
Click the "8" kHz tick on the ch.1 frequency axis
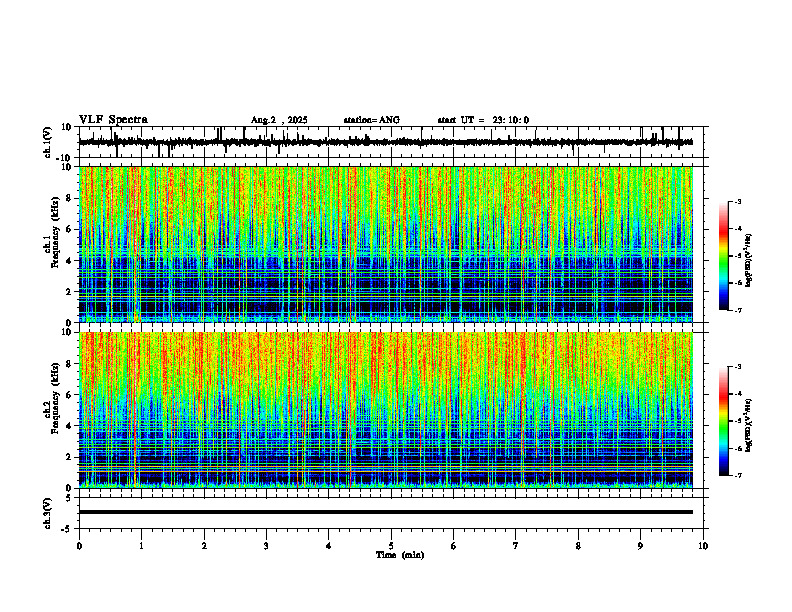(70, 198)
